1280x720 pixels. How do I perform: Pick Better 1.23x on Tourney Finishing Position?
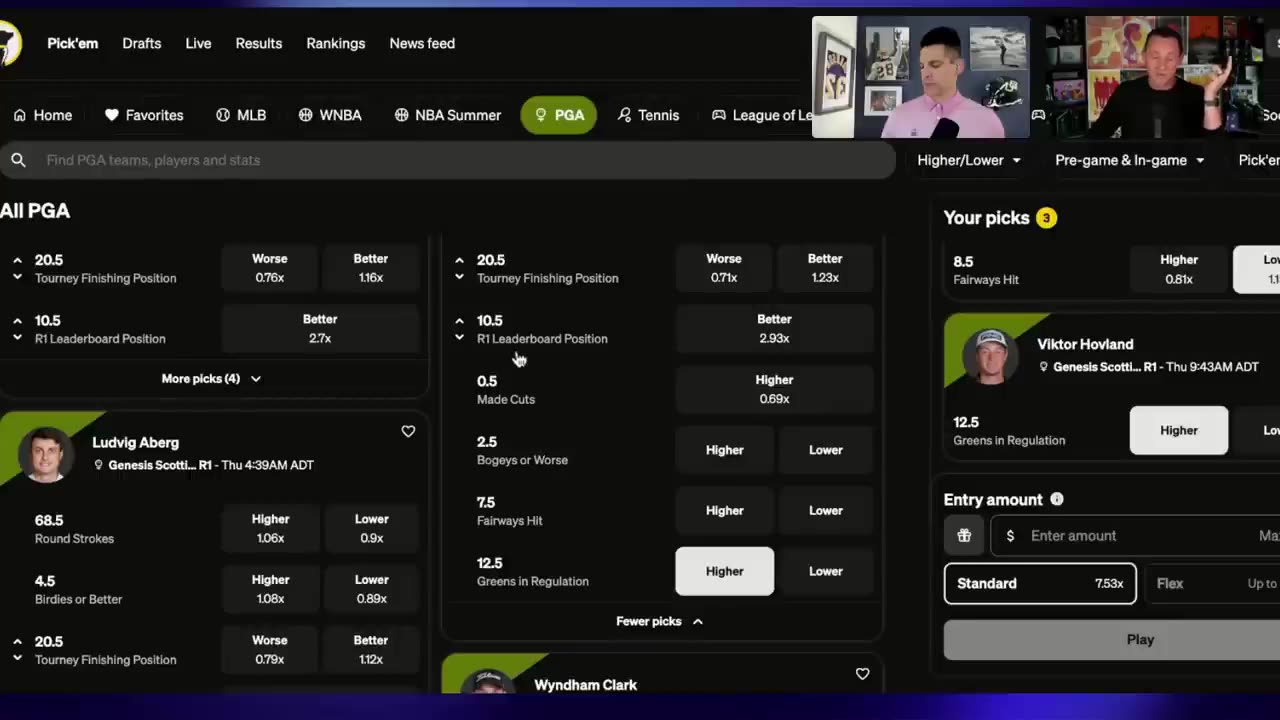(826, 268)
